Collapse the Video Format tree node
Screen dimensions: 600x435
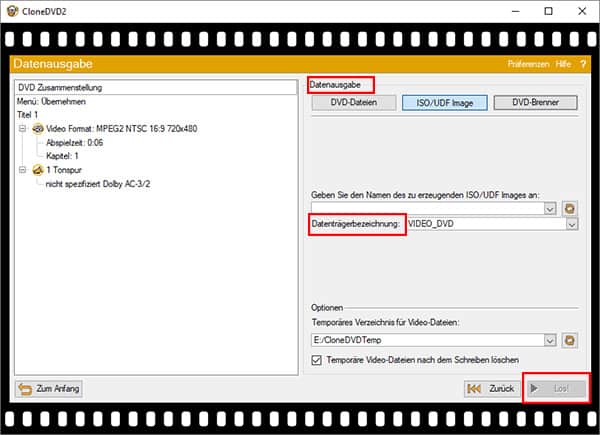tap(23, 129)
